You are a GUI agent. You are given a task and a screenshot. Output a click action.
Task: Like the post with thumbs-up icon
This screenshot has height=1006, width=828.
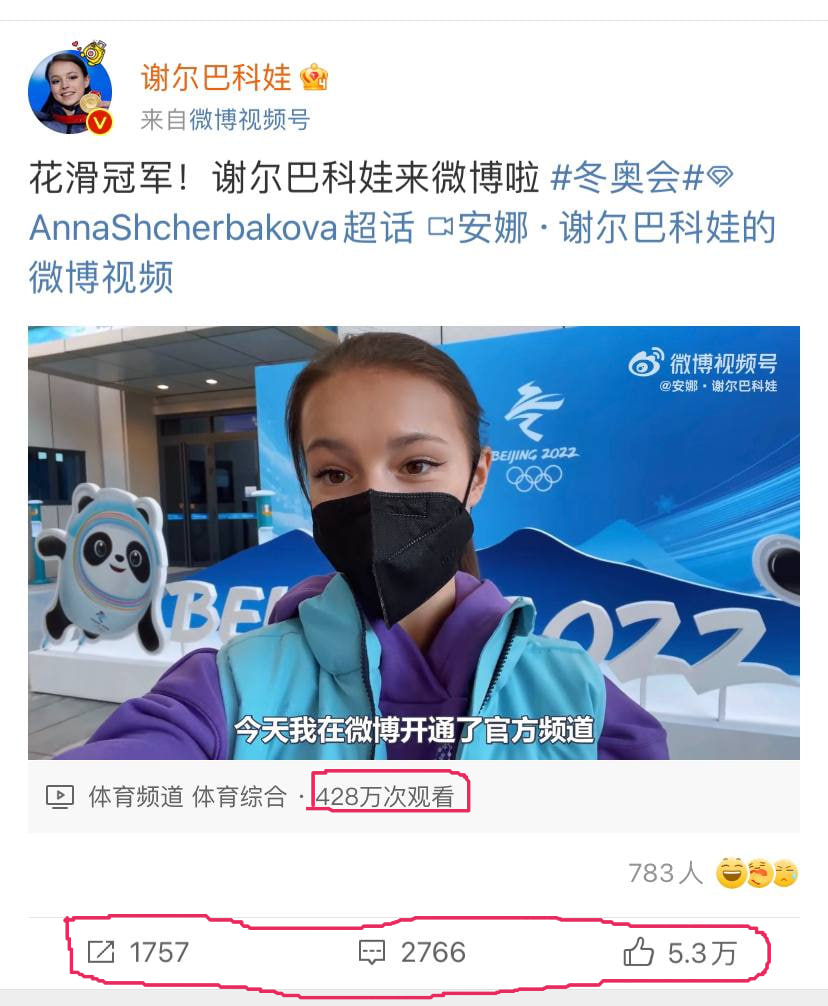(638, 952)
